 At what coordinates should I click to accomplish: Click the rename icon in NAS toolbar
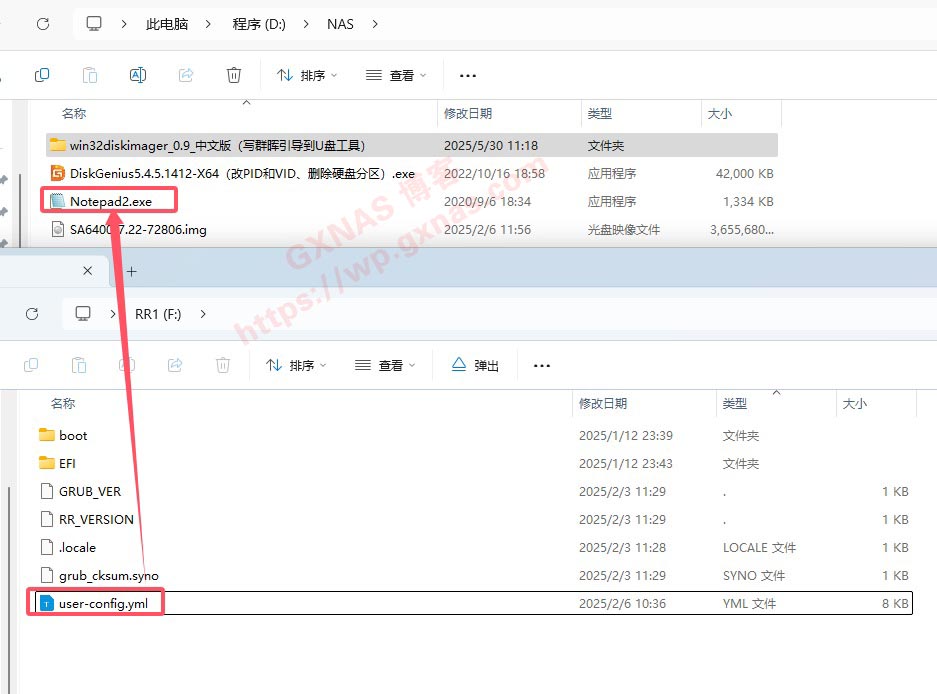[x=138, y=75]
